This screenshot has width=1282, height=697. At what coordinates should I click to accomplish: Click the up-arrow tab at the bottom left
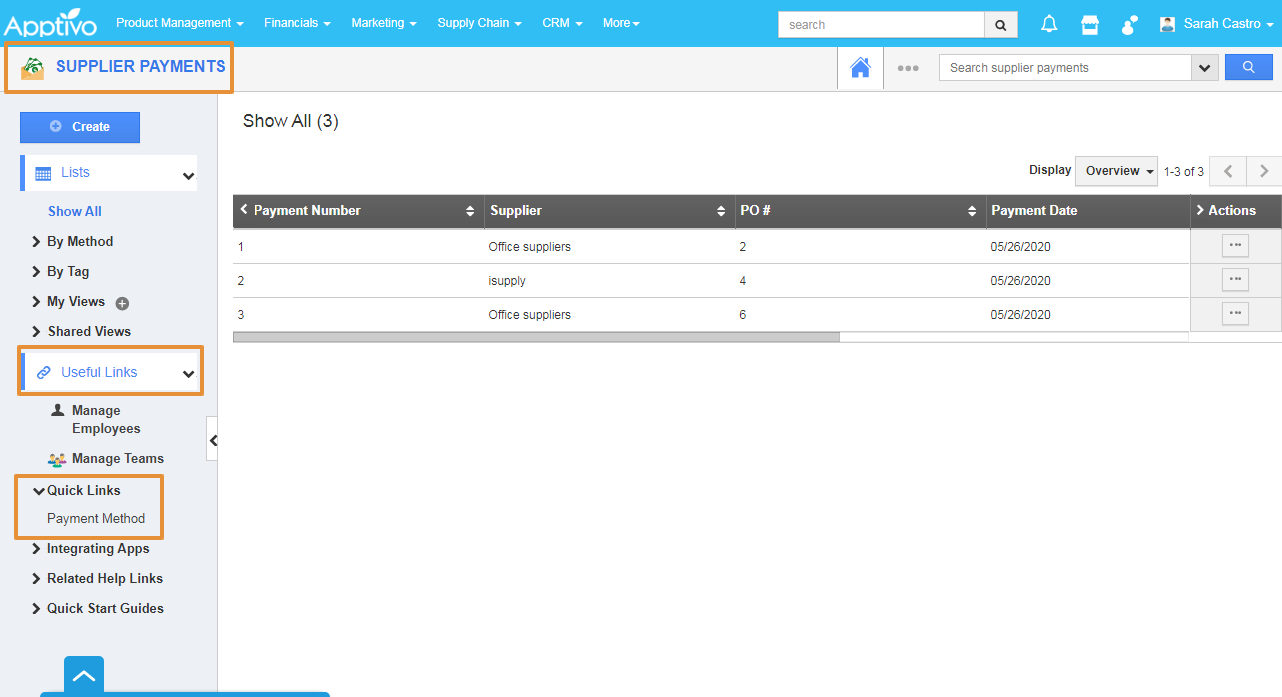click(84, 676)
